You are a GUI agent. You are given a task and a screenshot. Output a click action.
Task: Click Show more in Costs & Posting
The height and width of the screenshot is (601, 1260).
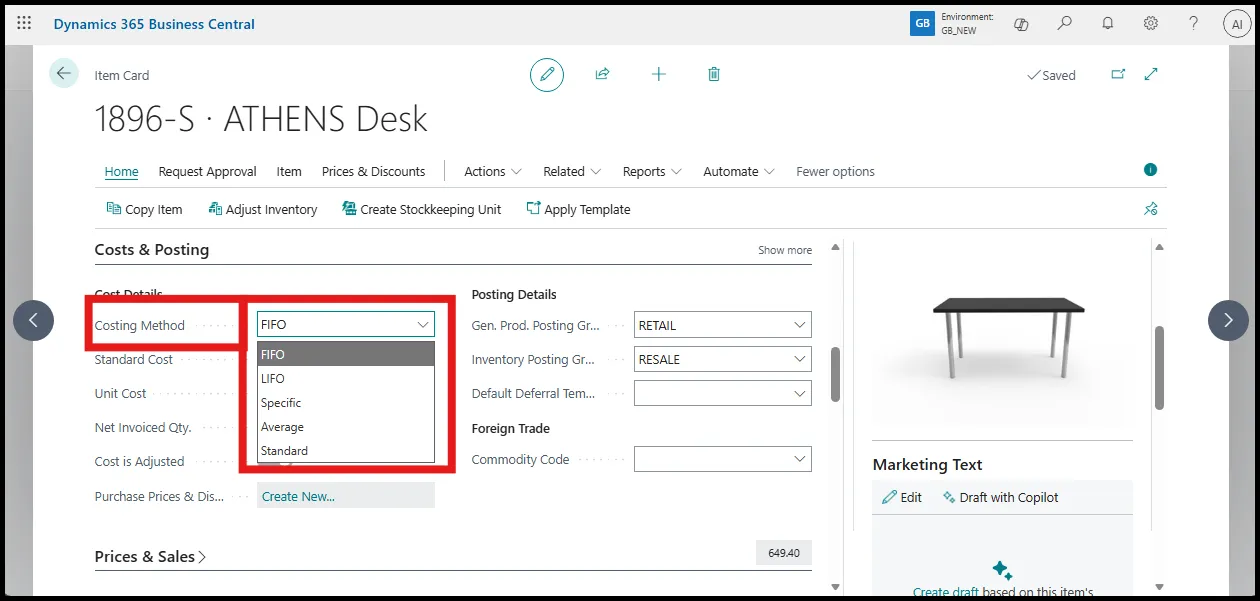click(x=785, y=250)
